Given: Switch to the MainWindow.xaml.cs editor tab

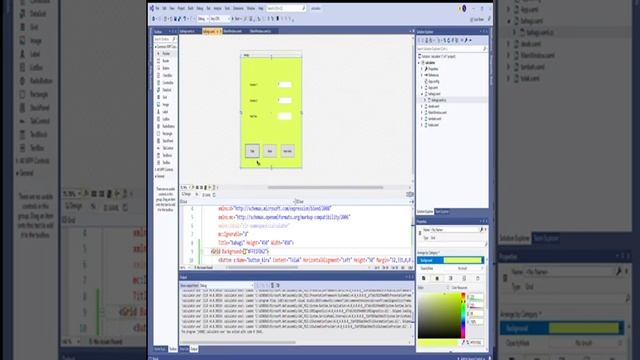Looking at the screenshot, I should coord(260,31).
